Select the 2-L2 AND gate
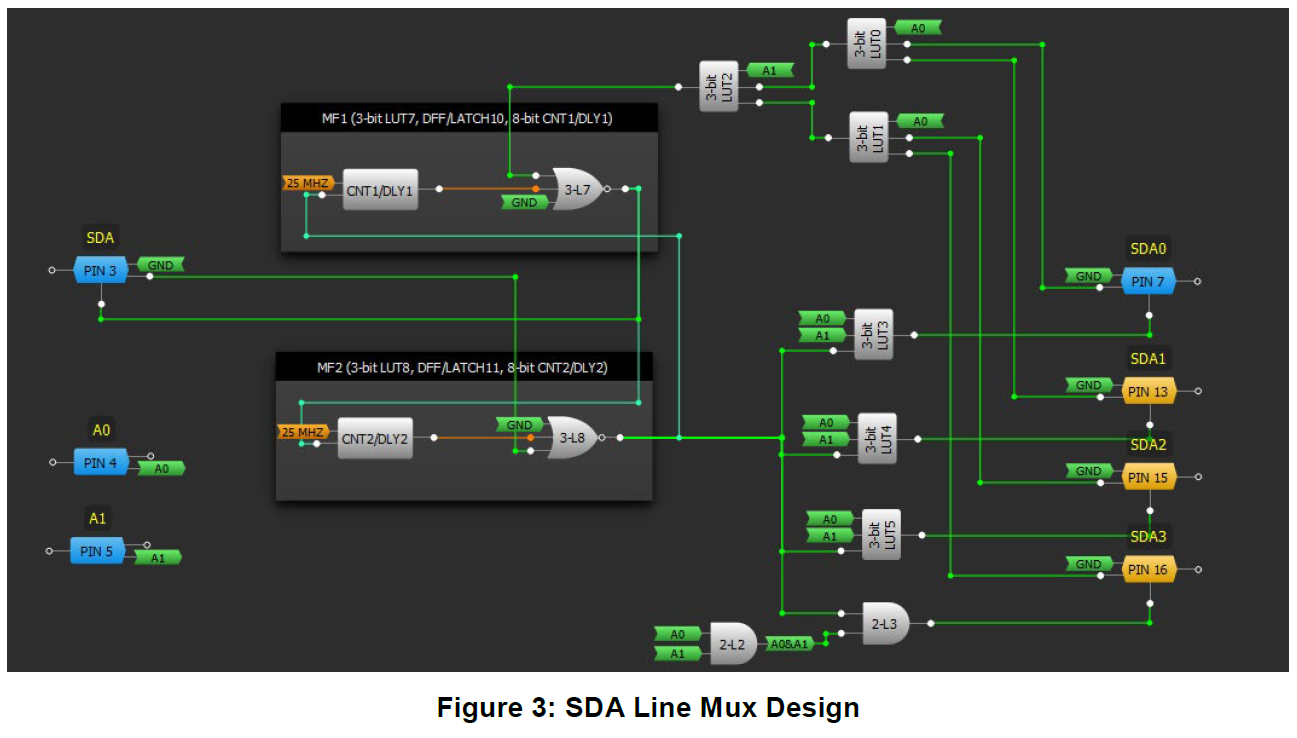The height and width of the screenshot is (738, 1297). click(734, 643)
